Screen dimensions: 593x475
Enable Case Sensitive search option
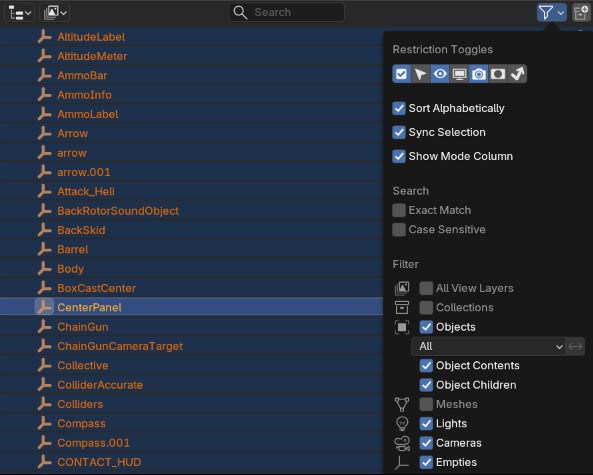(x=399, y=229)
